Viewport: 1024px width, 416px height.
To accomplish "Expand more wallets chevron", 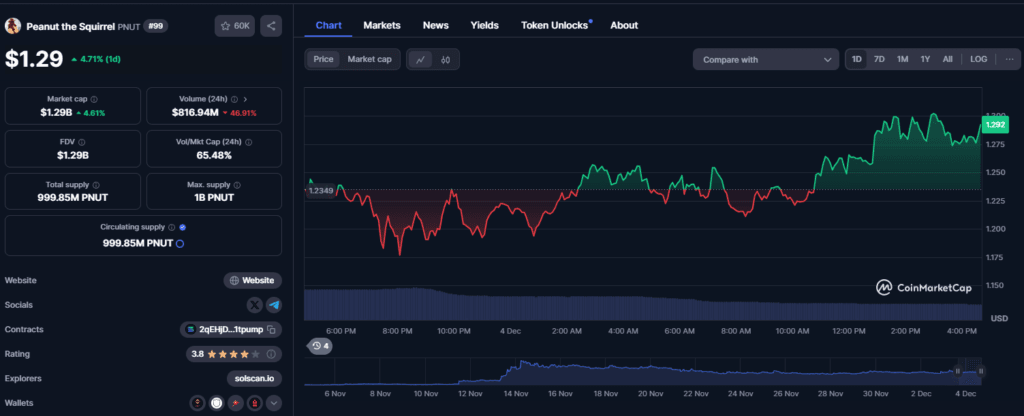I will coord(274,403).
